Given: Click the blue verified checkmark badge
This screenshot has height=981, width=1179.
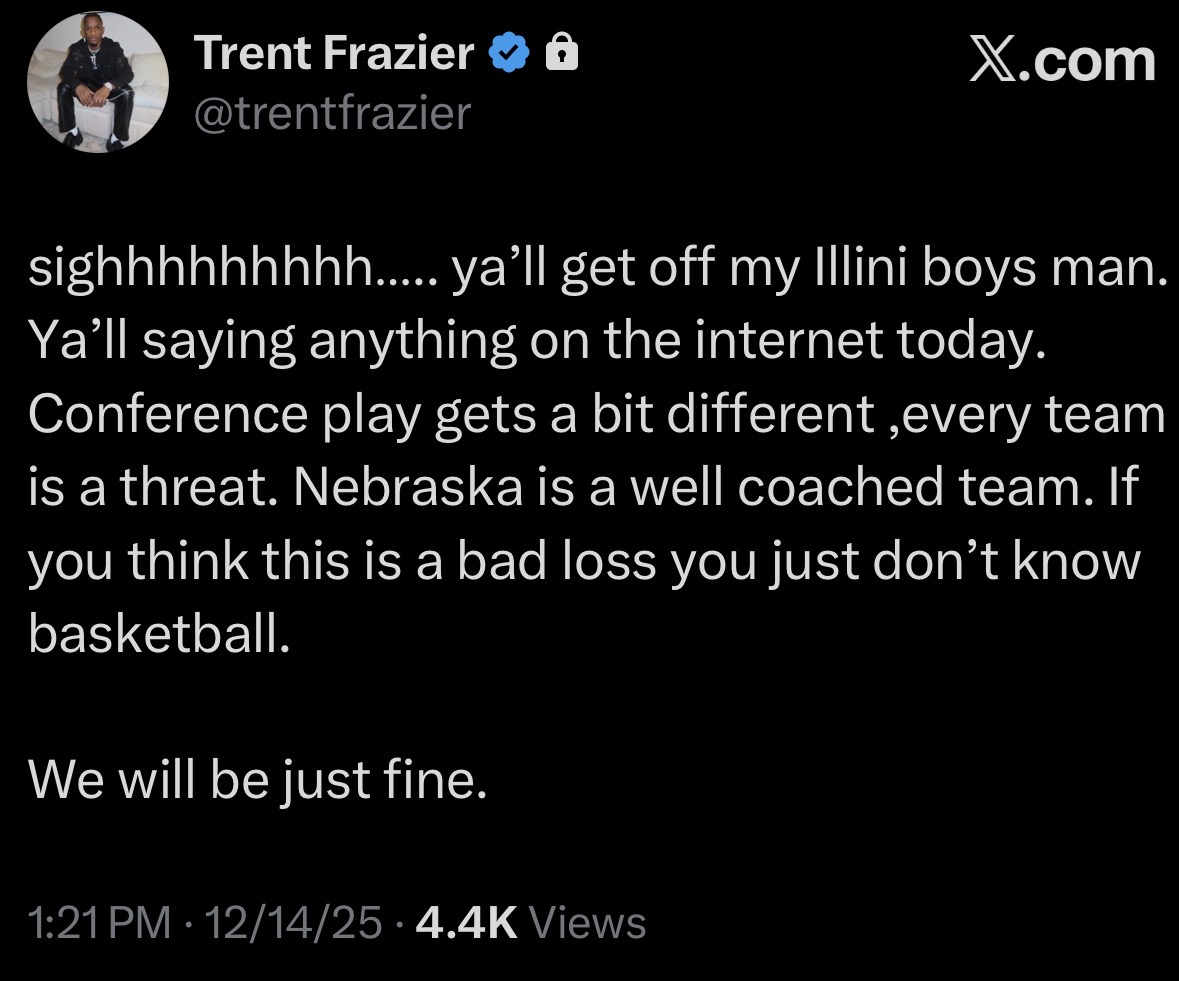Looking at the screenshot, I should pyautogui.click(x=510, y=55).
